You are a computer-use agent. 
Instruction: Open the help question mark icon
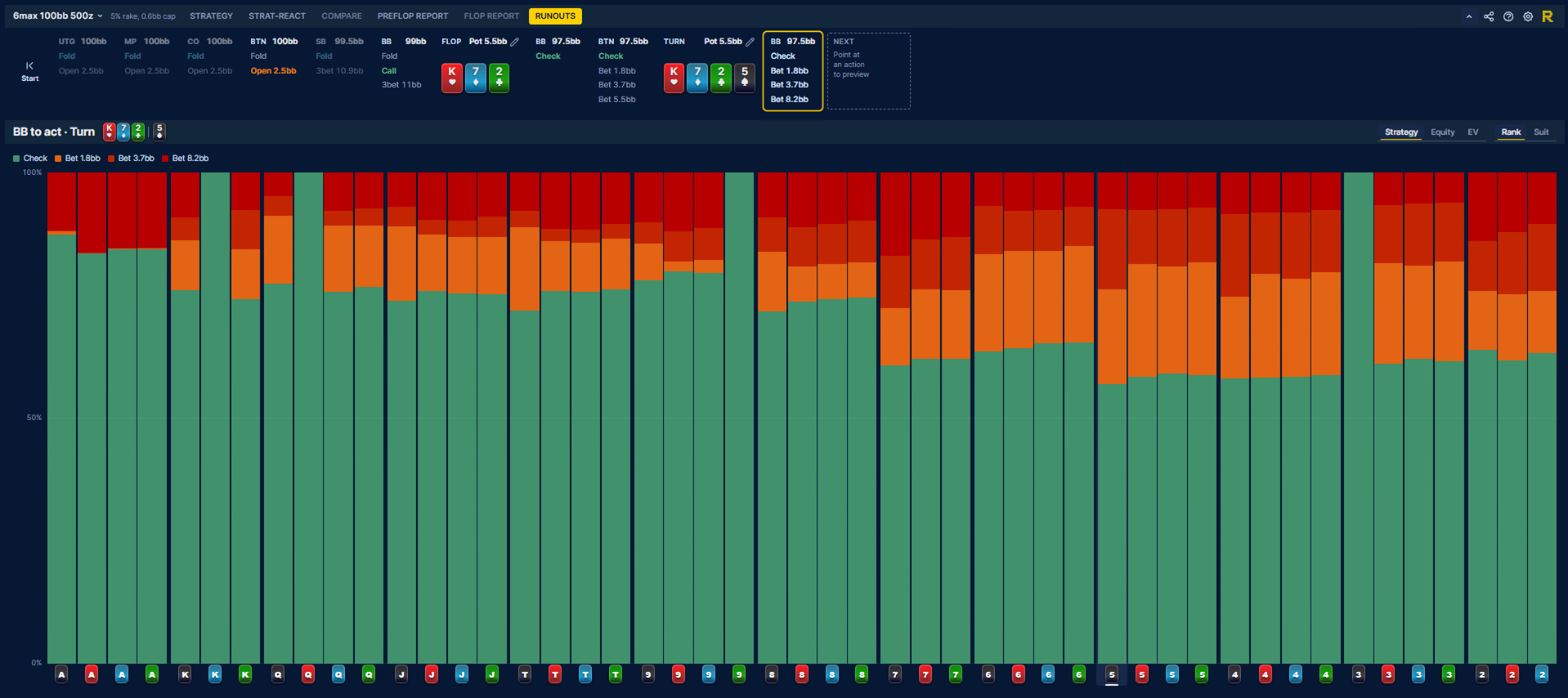tap(1508, 16)
